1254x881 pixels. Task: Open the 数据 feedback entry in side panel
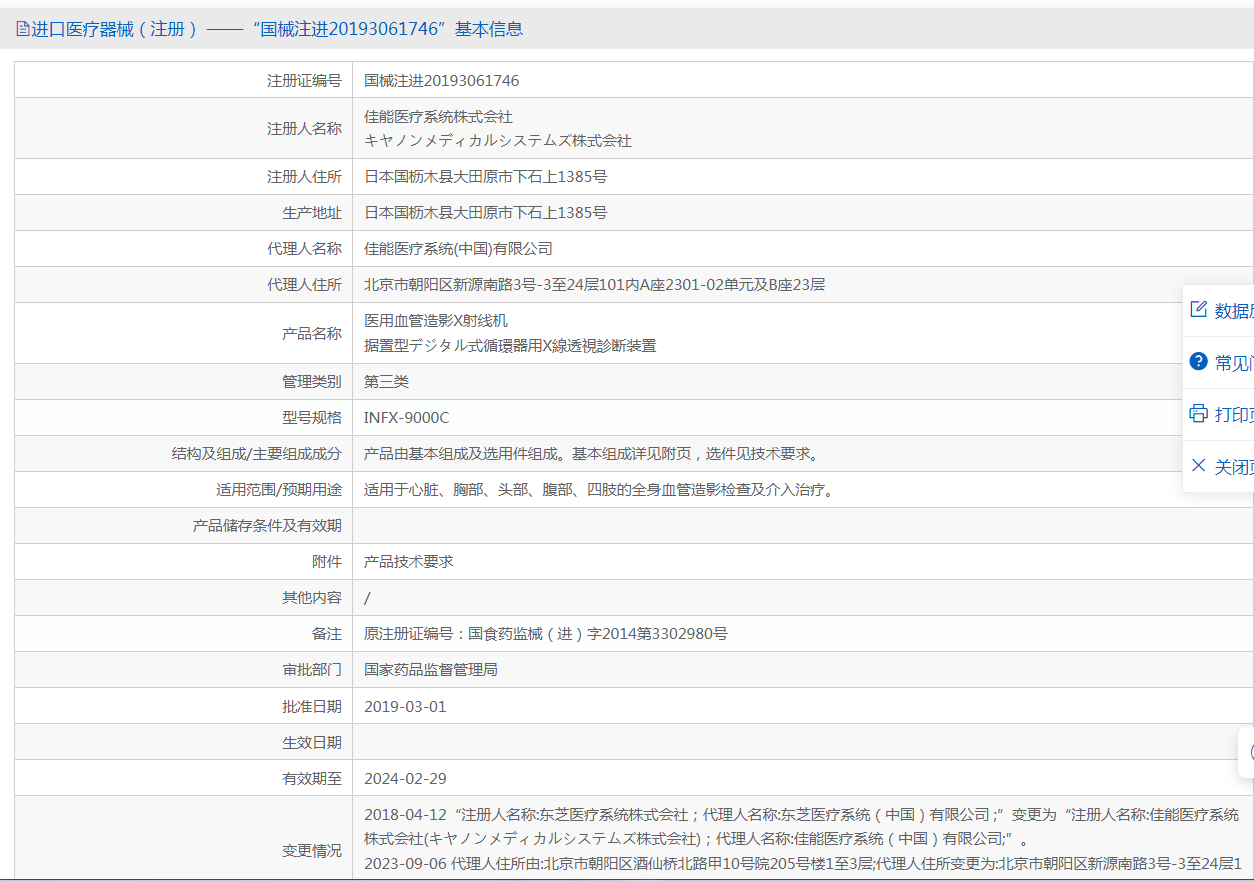[1219, 310]
